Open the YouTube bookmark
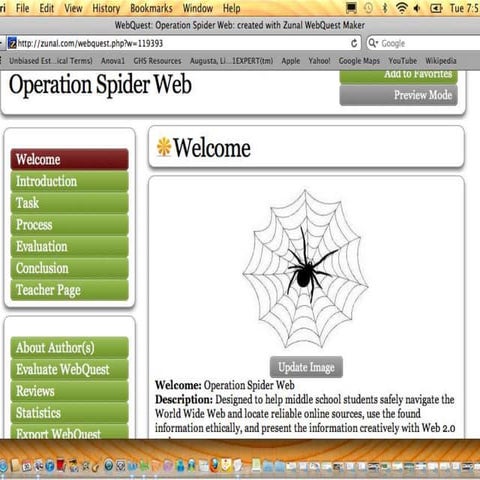Screen dimensions: 480x480 point(403,61)
